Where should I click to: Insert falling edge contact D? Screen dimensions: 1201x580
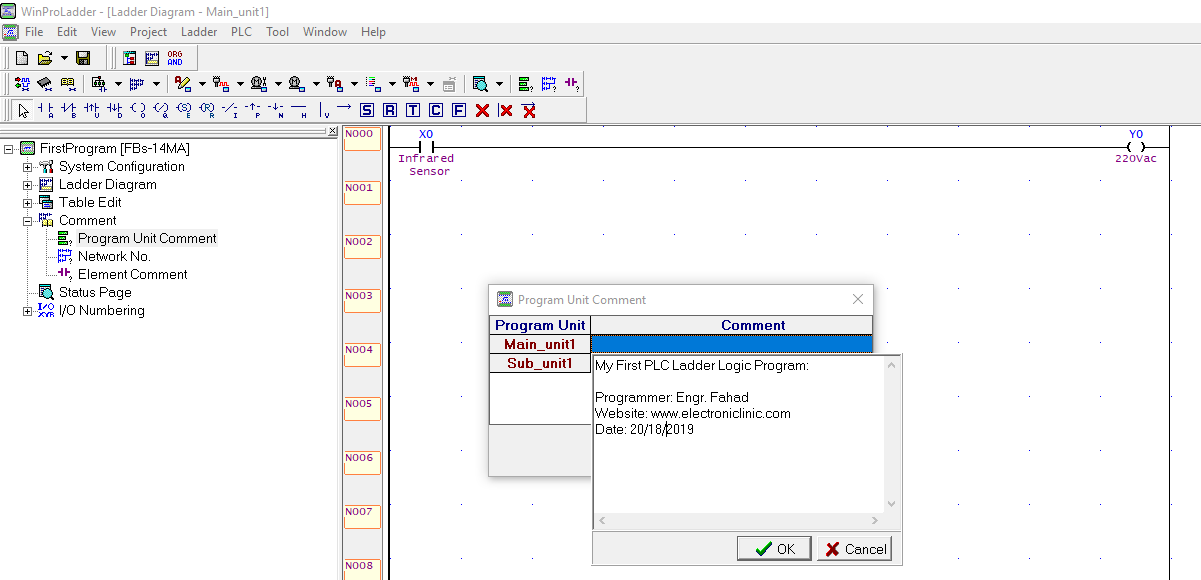point(115,110)
